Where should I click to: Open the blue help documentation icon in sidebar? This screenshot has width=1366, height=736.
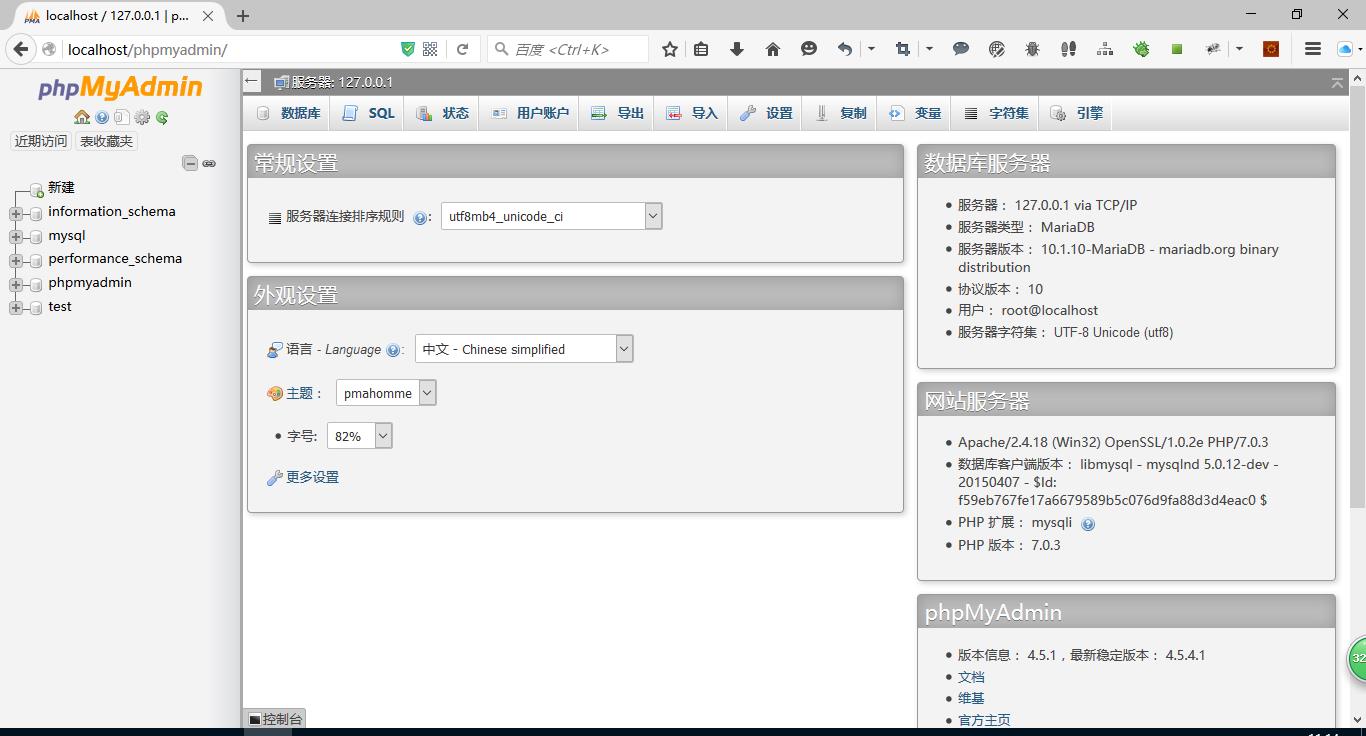click(x=102, y=117)
